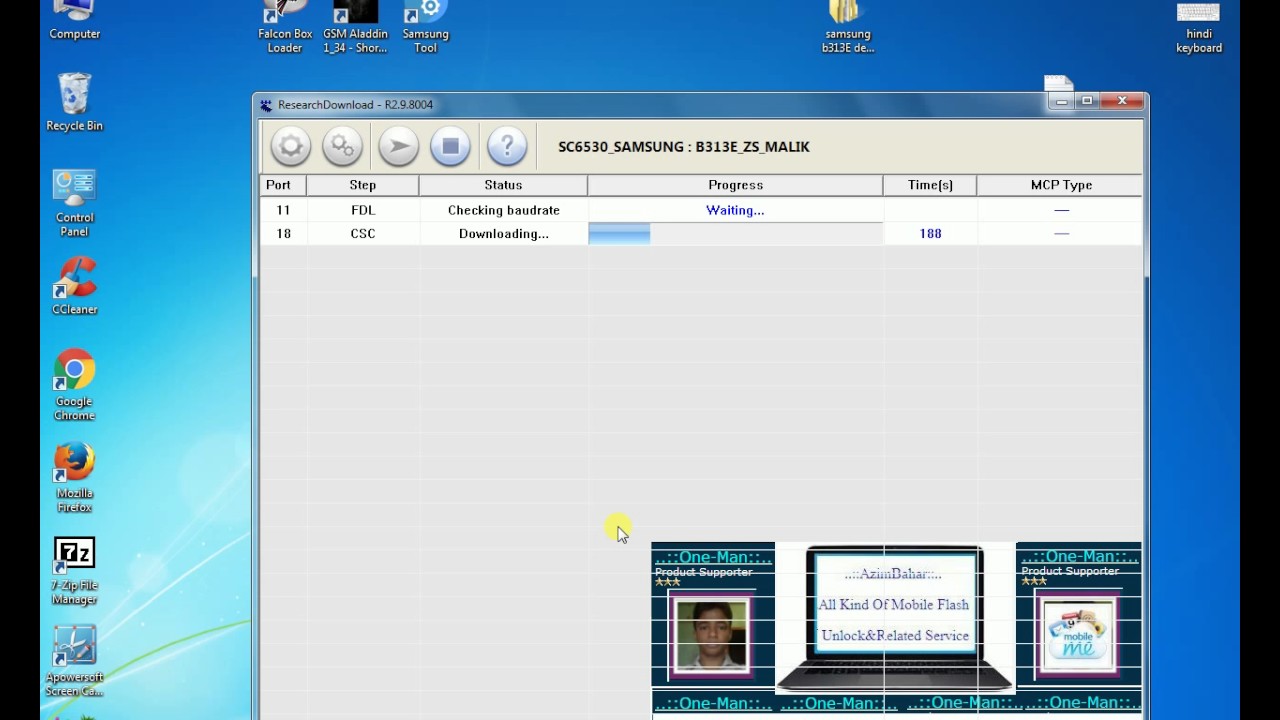
Task: Start downloading with the play arrow icon
Action: [398, 147]
